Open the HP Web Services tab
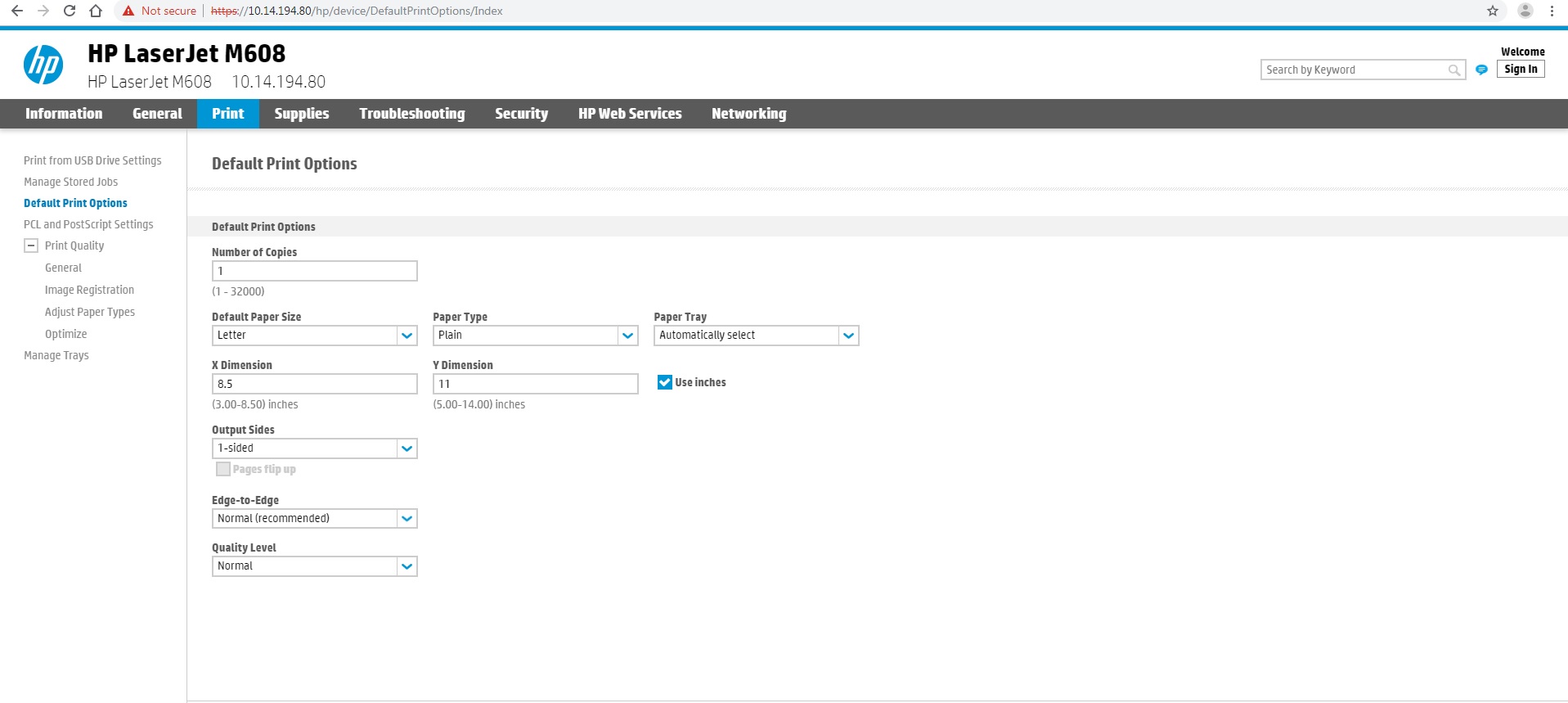Image resolution: width=1568 pixels, height=703 pixels. pyautogui.click(x=630, y=114)
